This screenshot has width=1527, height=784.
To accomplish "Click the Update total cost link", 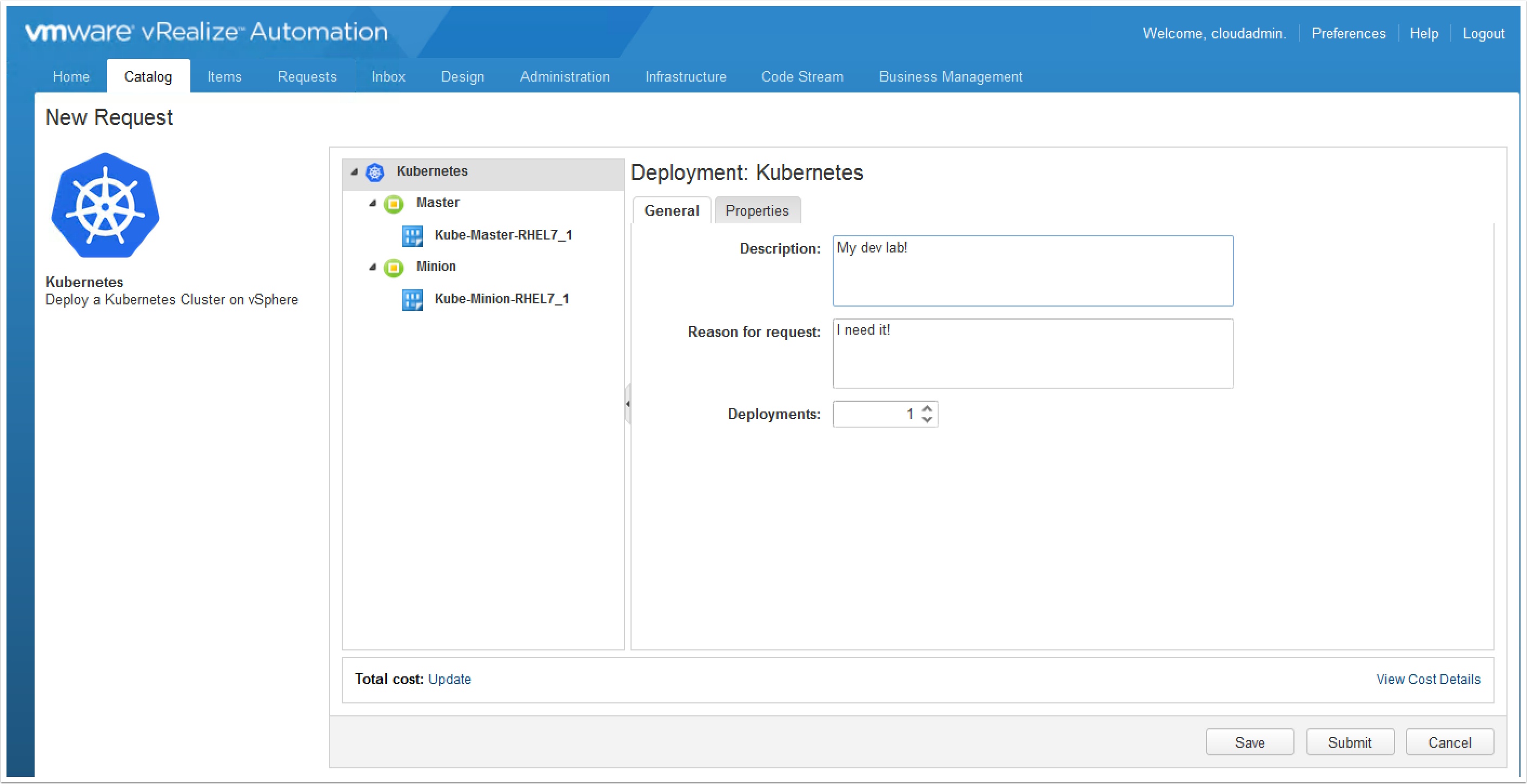I will coord(449,679).
